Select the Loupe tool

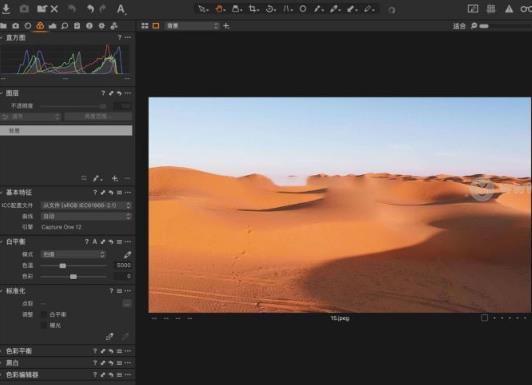click(x=236, y=9)
